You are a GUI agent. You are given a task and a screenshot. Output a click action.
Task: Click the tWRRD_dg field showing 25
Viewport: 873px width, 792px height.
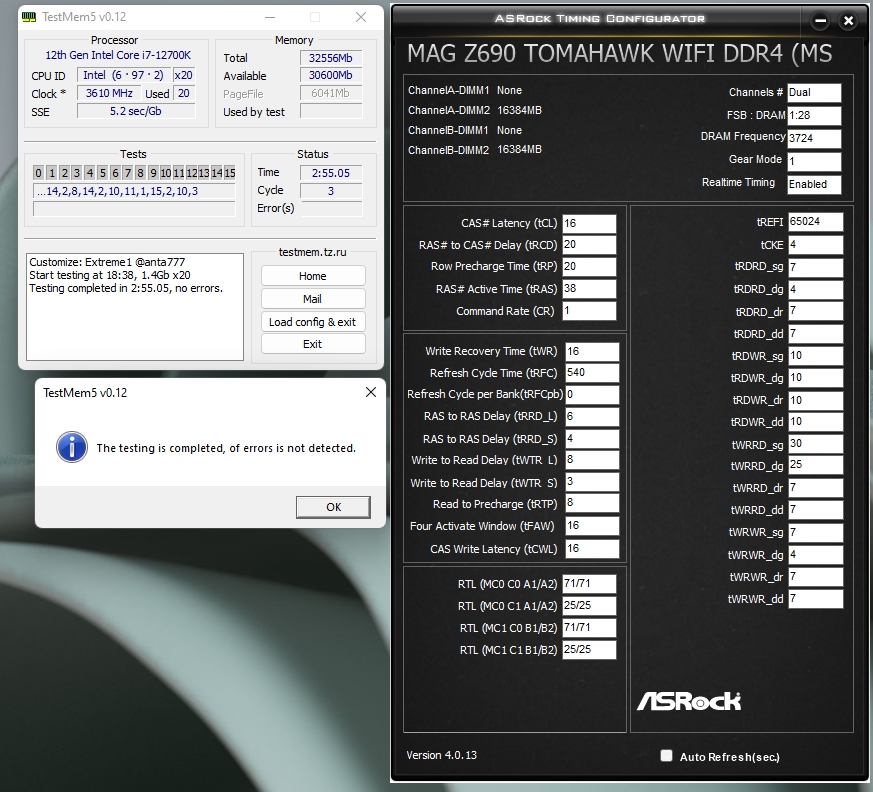click(816, 465)
